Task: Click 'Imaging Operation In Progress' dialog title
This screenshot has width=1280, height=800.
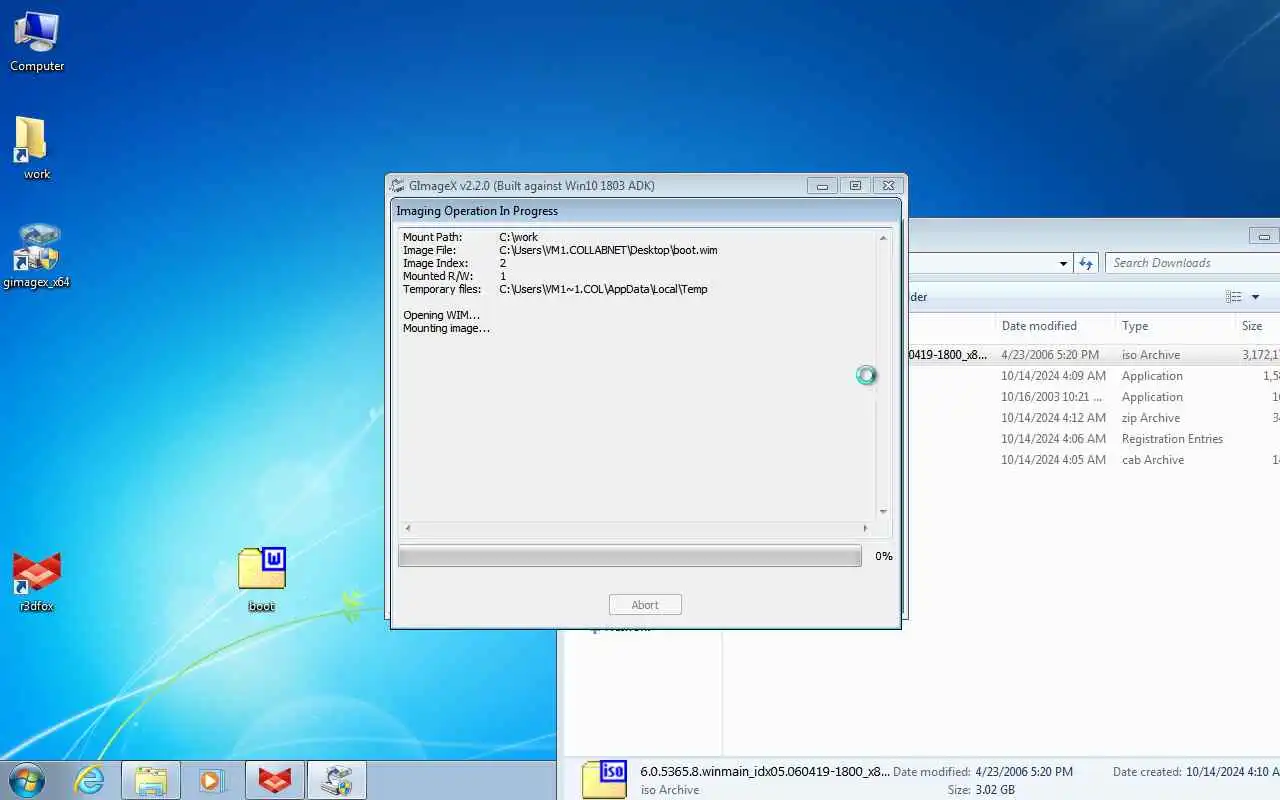Action: click(477, 211)
